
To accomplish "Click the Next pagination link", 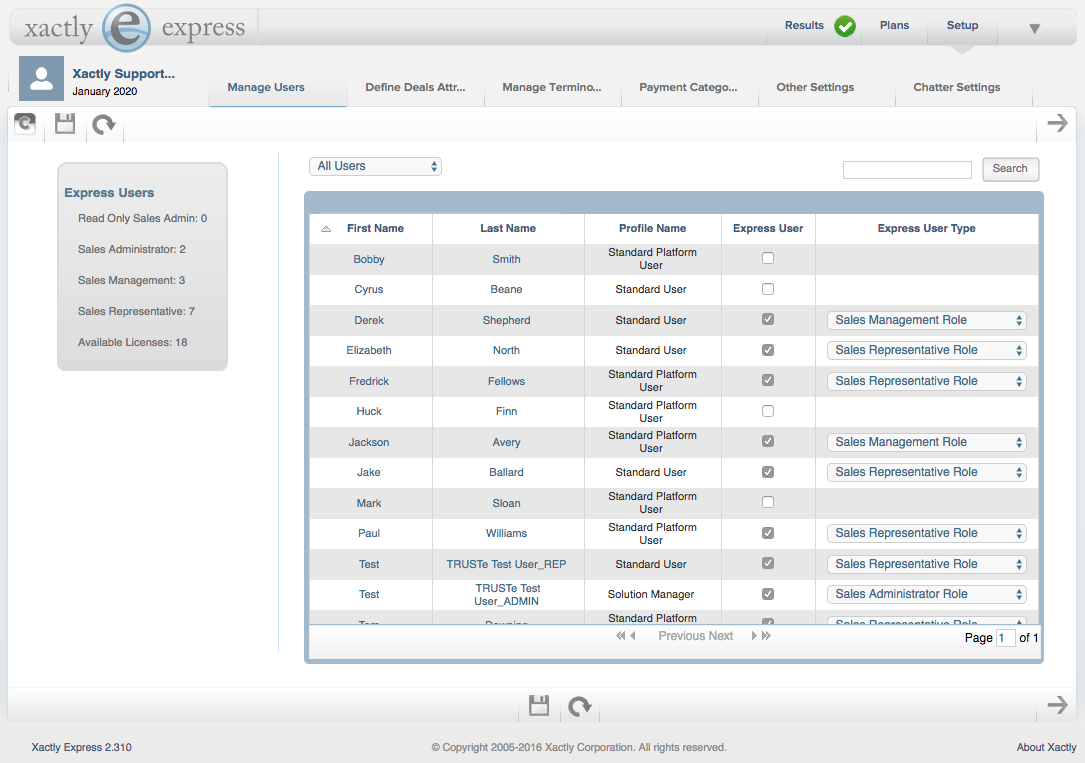I will point(720,636).
